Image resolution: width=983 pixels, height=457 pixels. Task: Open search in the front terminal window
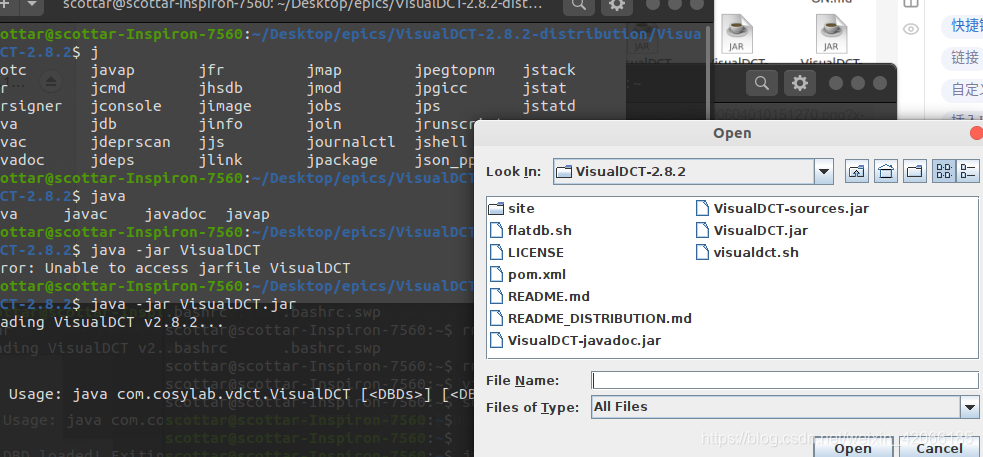579,6
